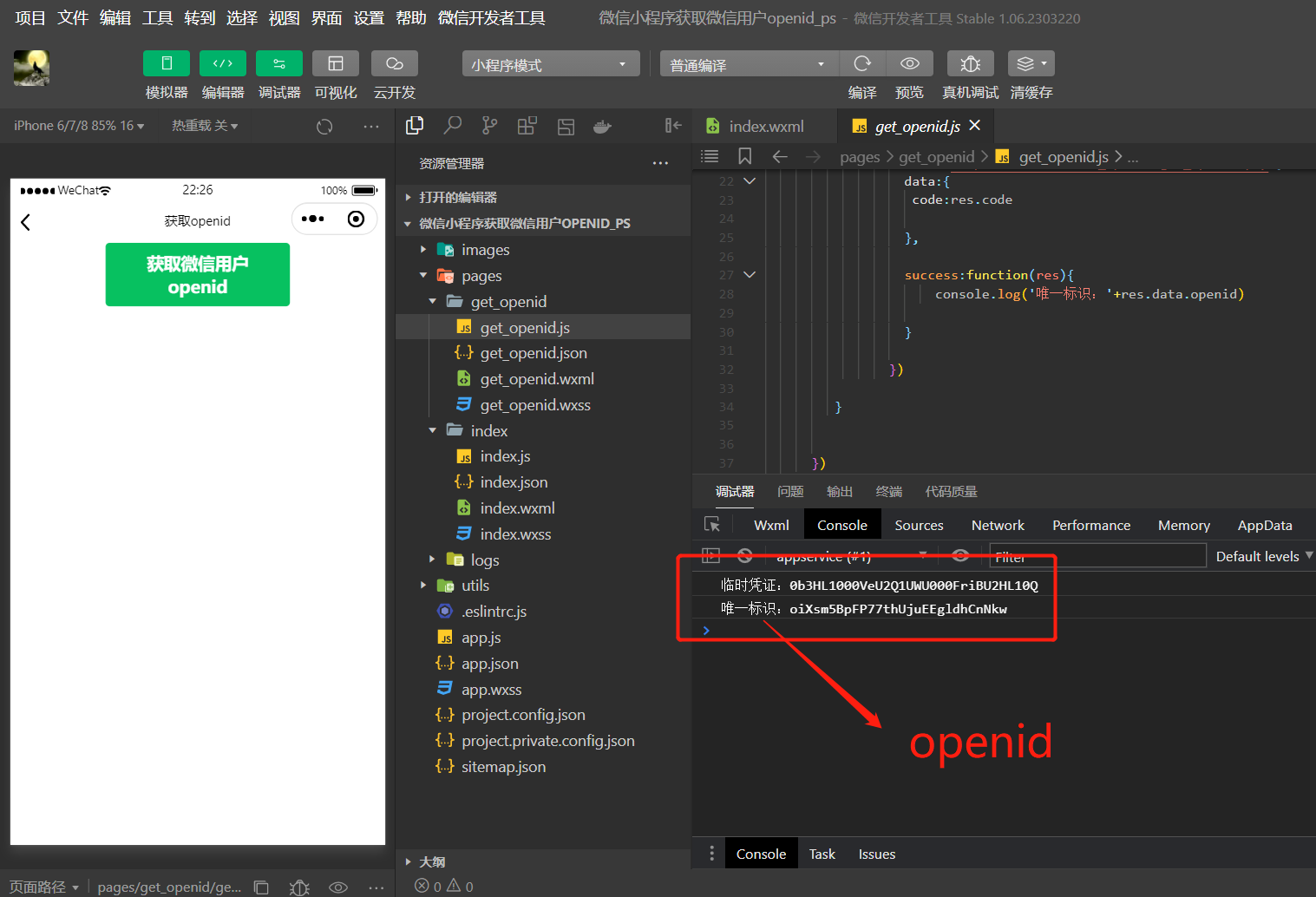Fold code at line 27
This screenshot has height=897, width=1316.
tap(750, 275)
